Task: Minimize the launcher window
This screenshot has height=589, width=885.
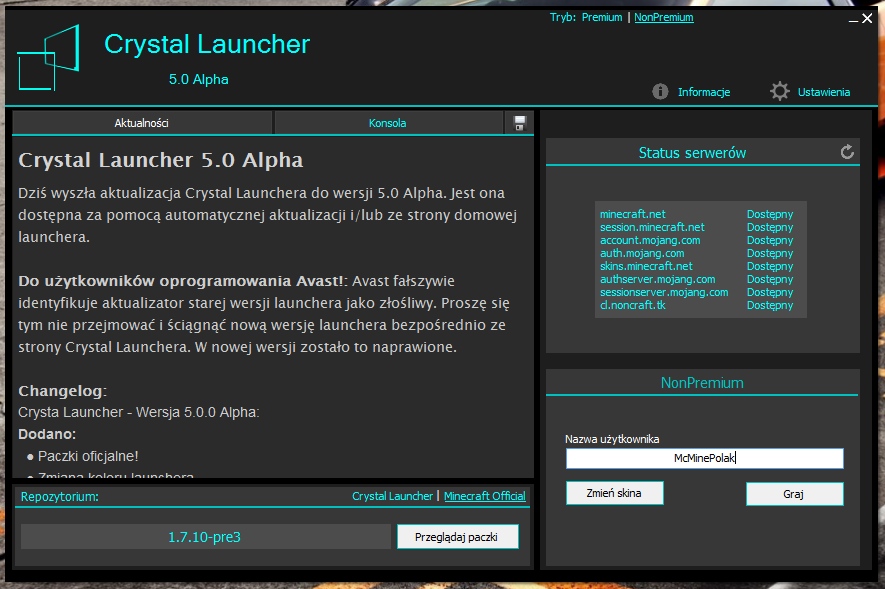Action: (853, 20)
